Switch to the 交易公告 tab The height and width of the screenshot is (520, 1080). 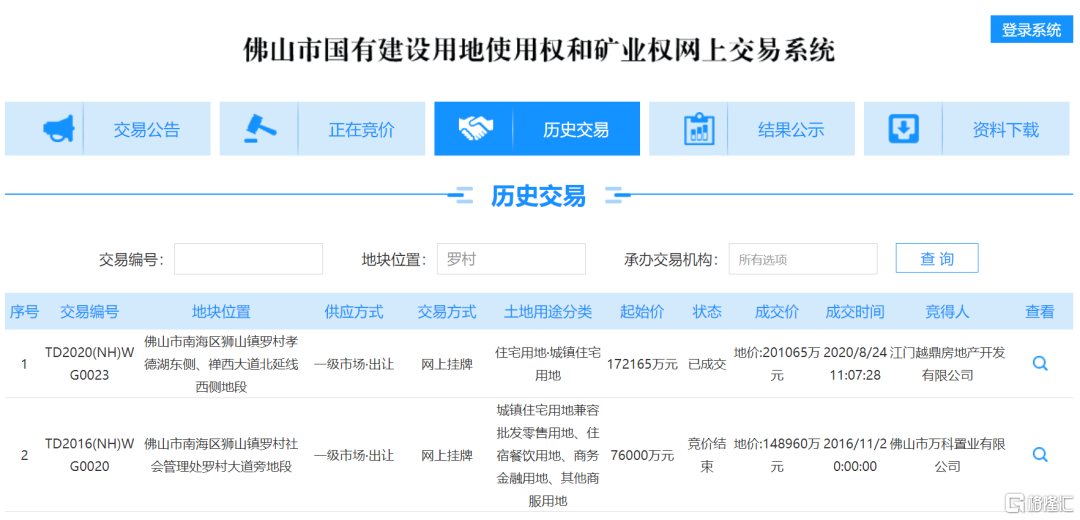click(x=146, y=130)
